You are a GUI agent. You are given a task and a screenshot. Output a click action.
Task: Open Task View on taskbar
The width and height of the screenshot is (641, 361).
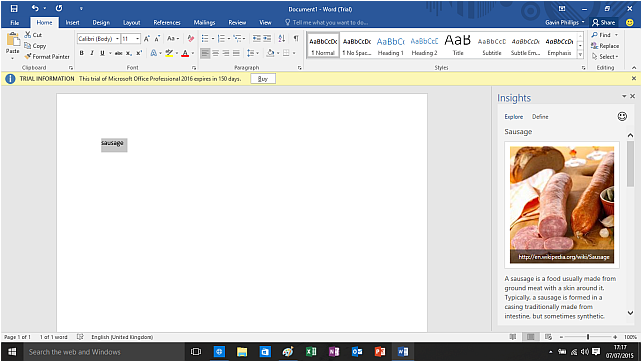coord(196,352)
